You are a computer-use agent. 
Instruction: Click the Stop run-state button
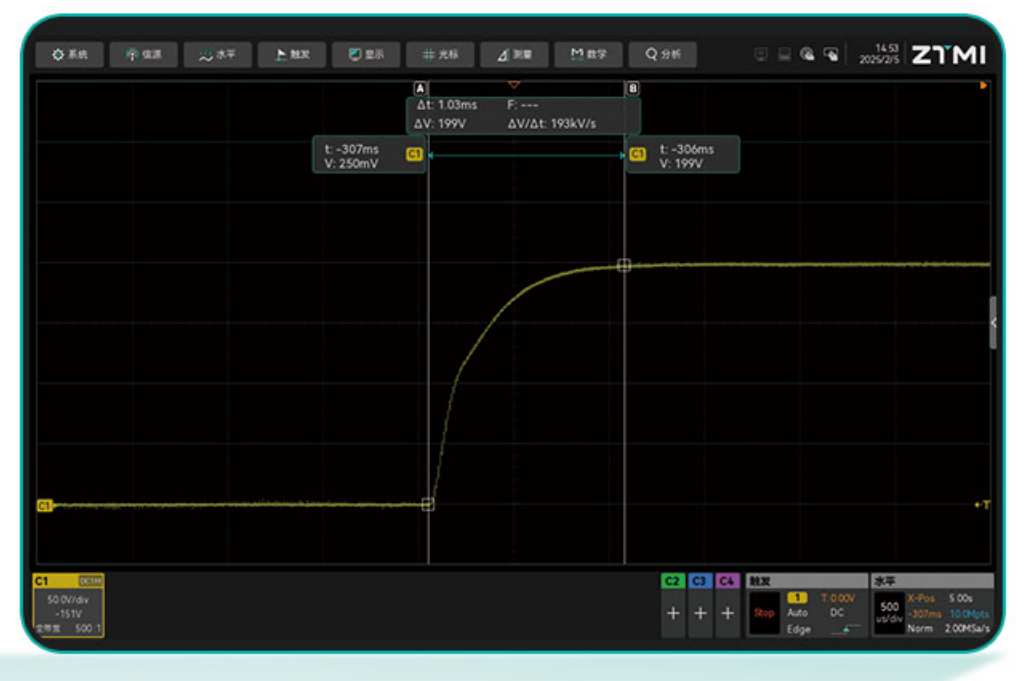[764, 613]
